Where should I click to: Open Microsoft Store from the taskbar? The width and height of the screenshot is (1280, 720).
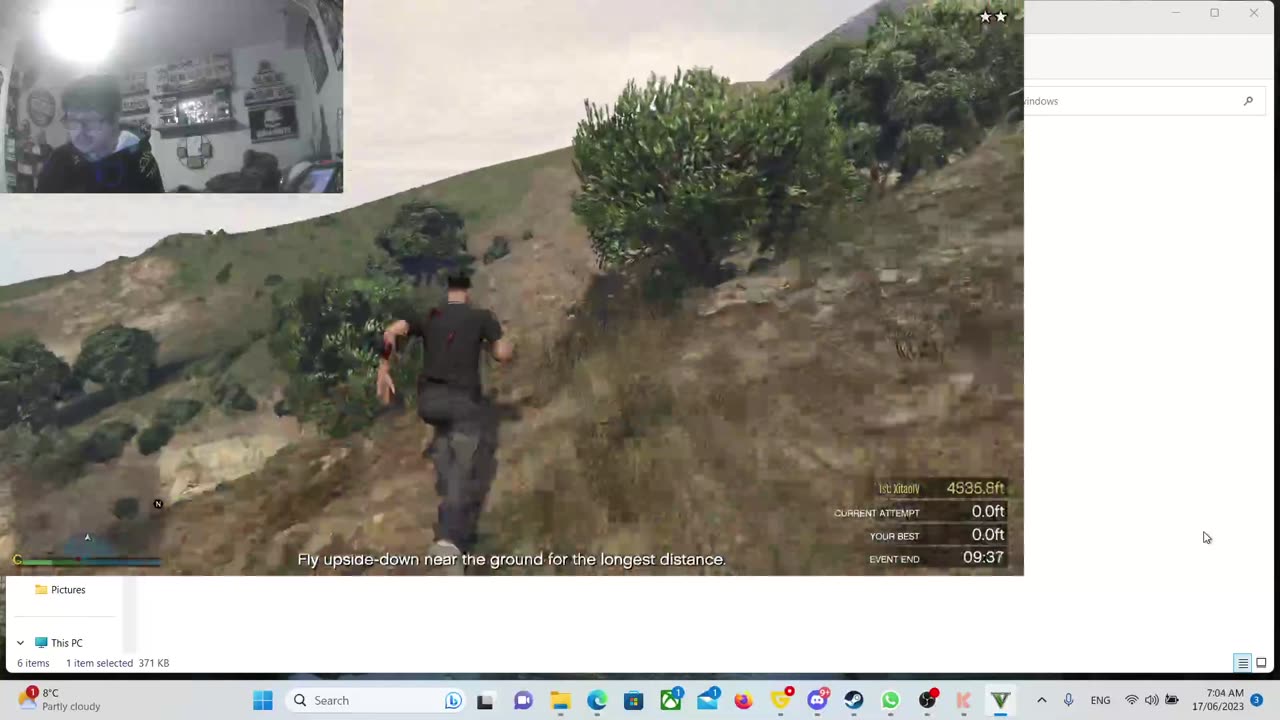pos(633,700)
